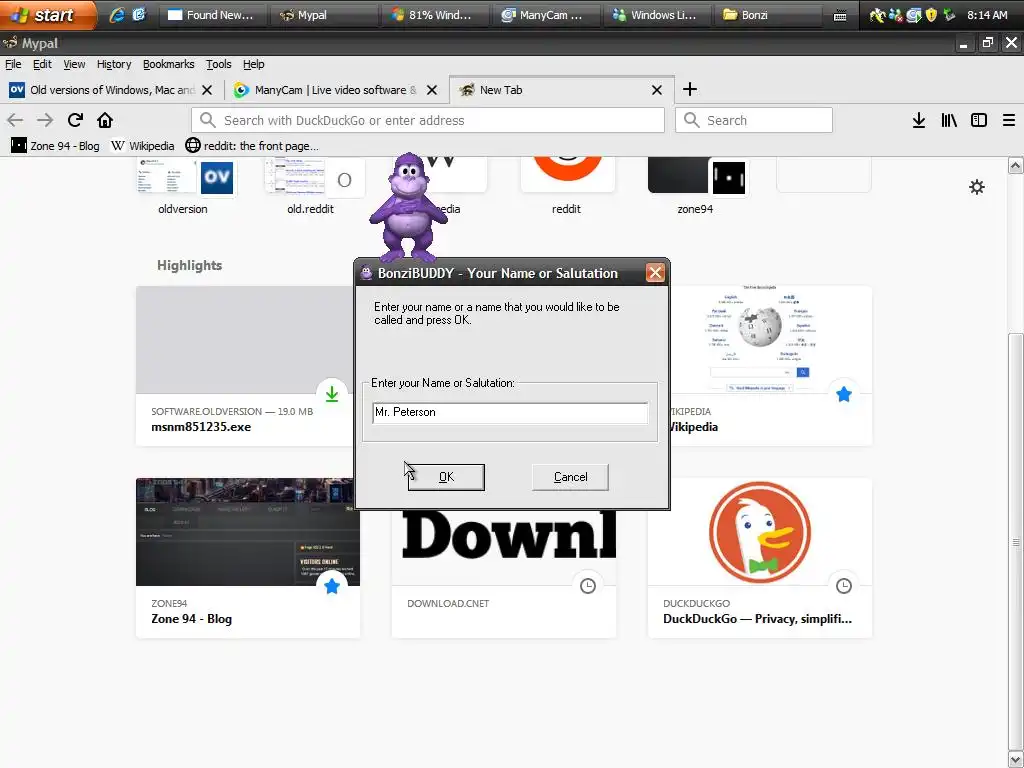This screenshot has width=1024, height=768.
Task: Open the Tools menu
Action: click(219, 64)
